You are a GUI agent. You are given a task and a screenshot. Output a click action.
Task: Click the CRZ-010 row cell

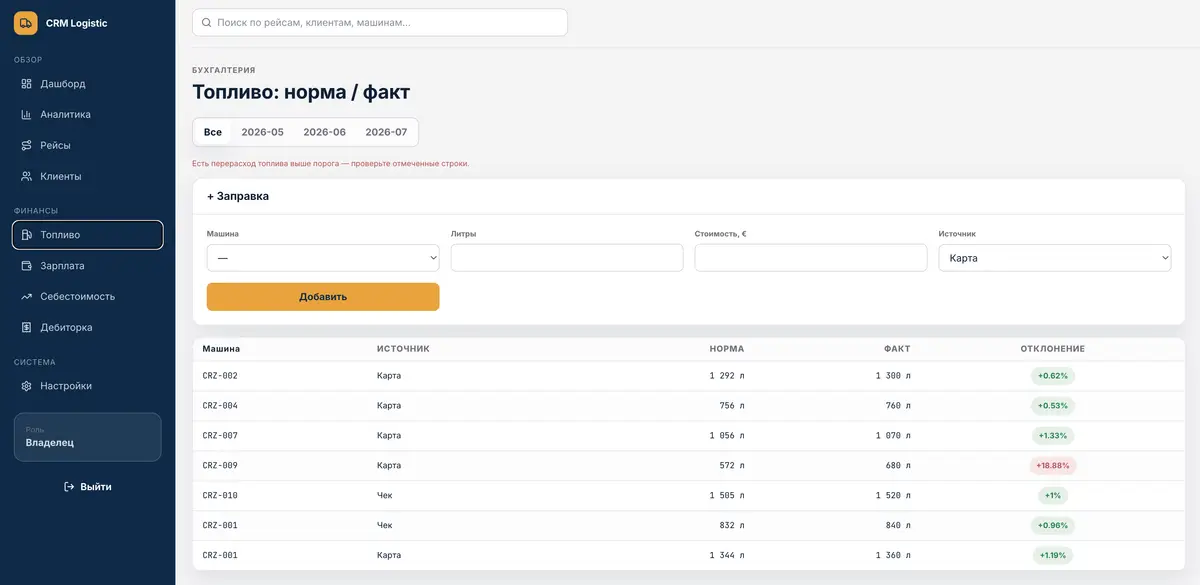pyautogui.click(x=220, y=496)
